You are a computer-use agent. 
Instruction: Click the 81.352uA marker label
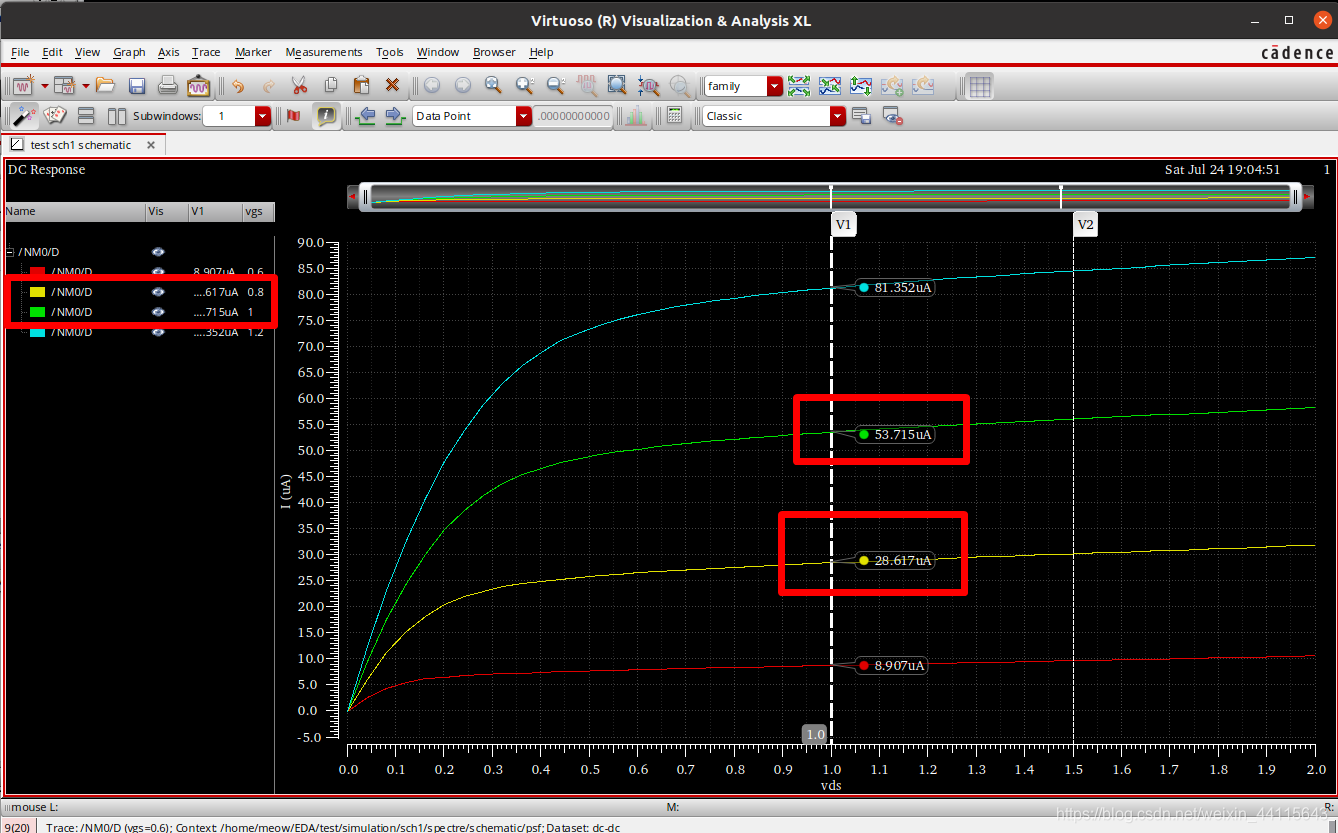(x=894, y=288)
